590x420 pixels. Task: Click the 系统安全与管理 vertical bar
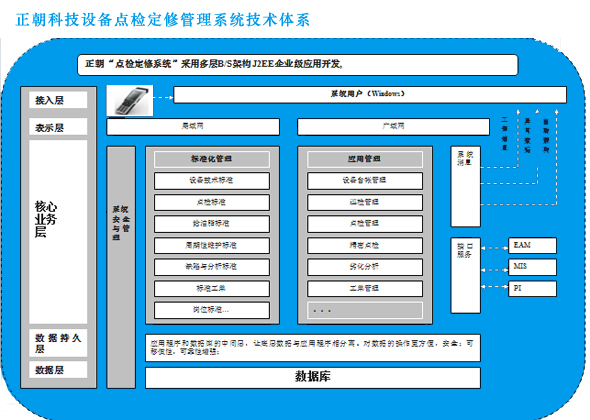pyautogui.click(x=121, y=267)
